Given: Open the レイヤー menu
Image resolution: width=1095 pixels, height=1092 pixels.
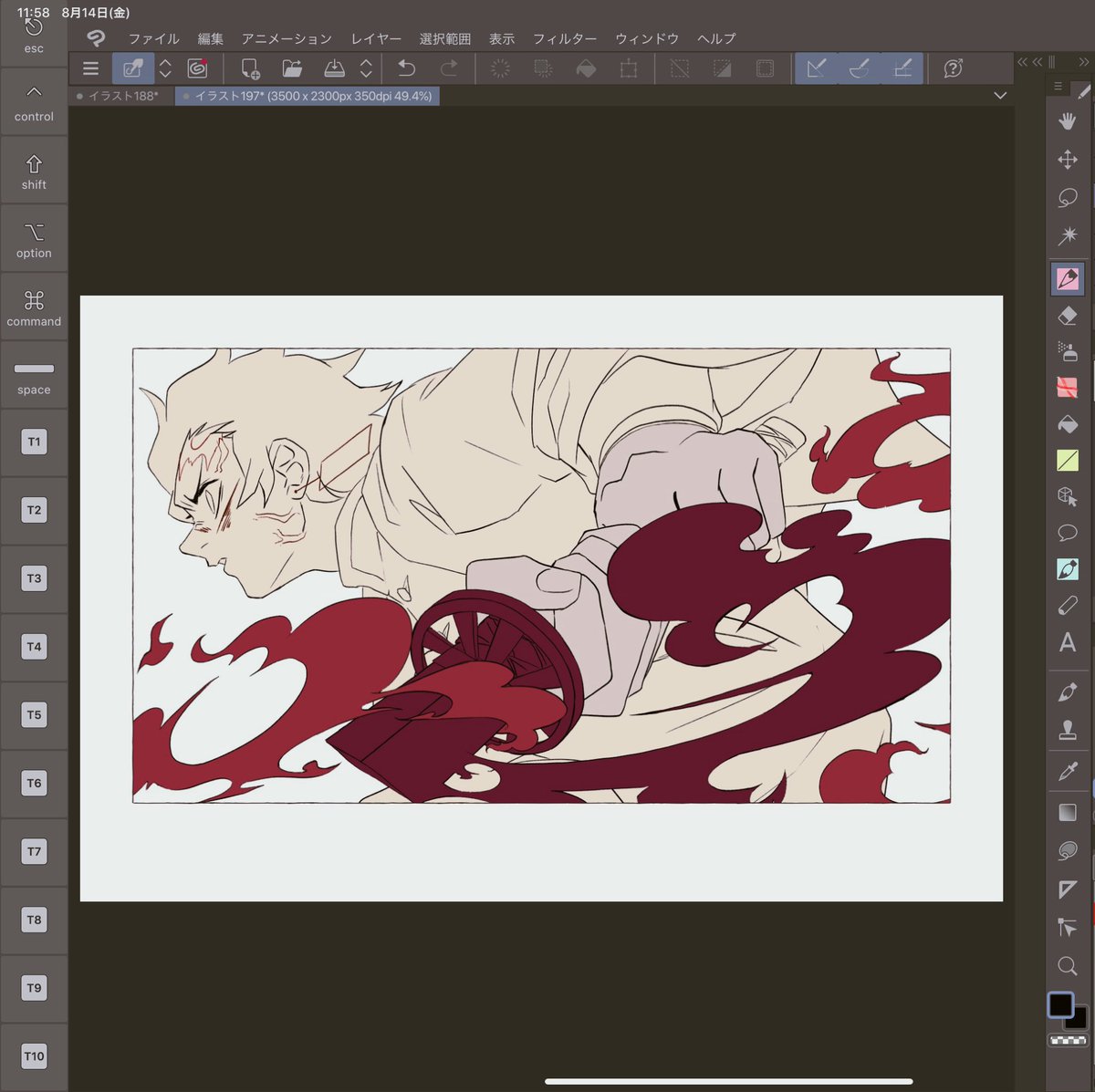Looking at the screenshot, I should click(x=376, y=38).
